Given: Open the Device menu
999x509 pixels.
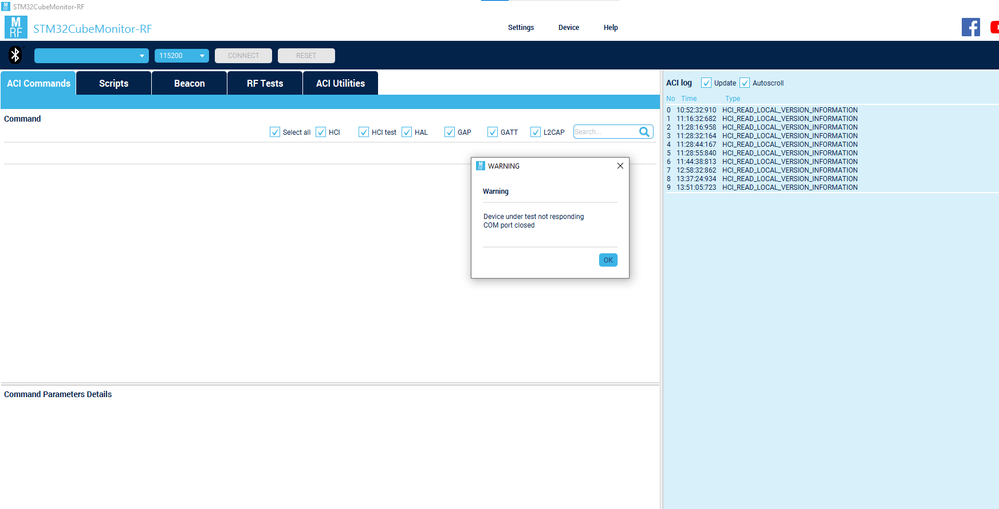Looking at the screenshot, I should point(569,27).
